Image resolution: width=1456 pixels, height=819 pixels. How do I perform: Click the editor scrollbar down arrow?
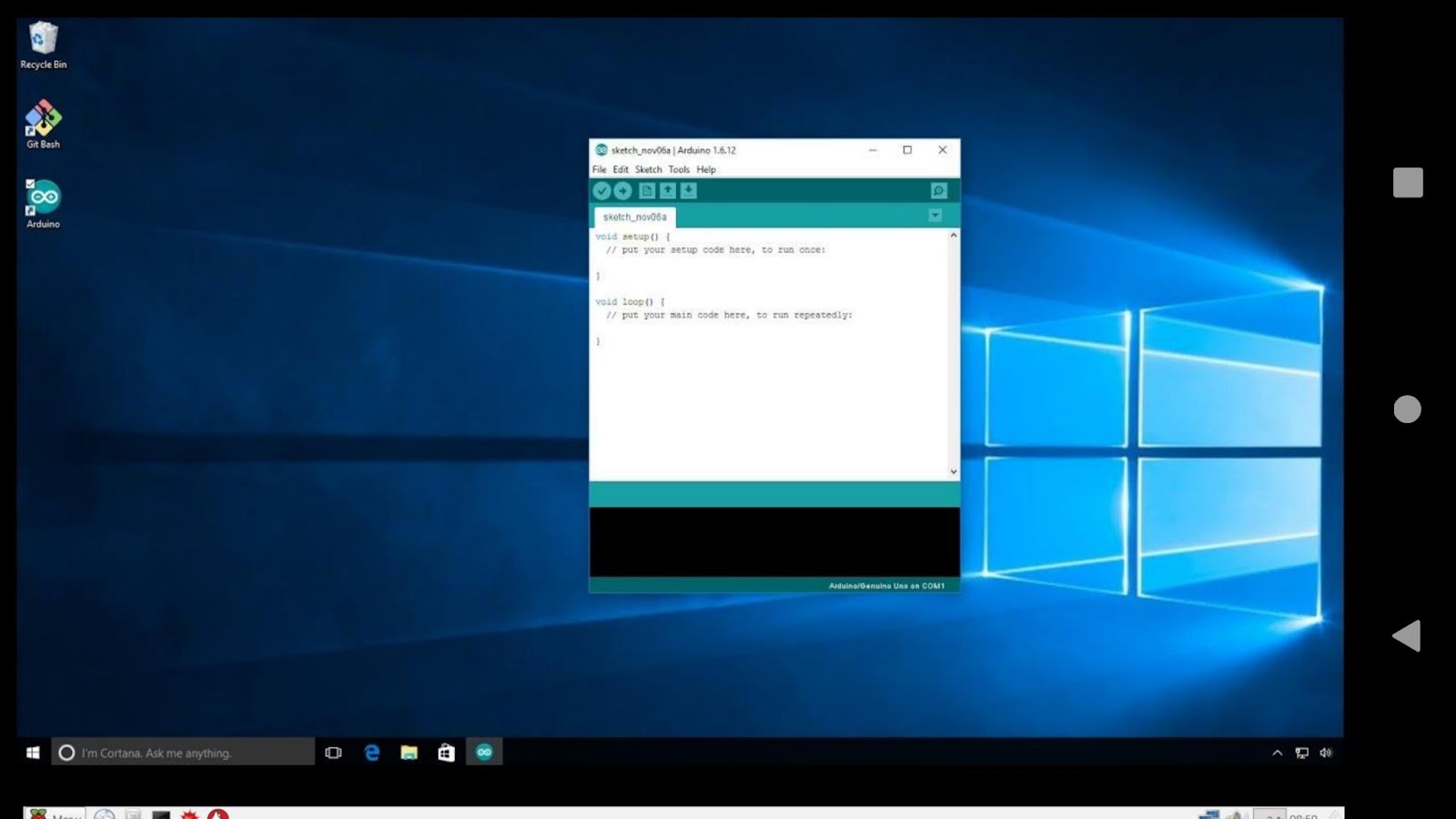954,471
